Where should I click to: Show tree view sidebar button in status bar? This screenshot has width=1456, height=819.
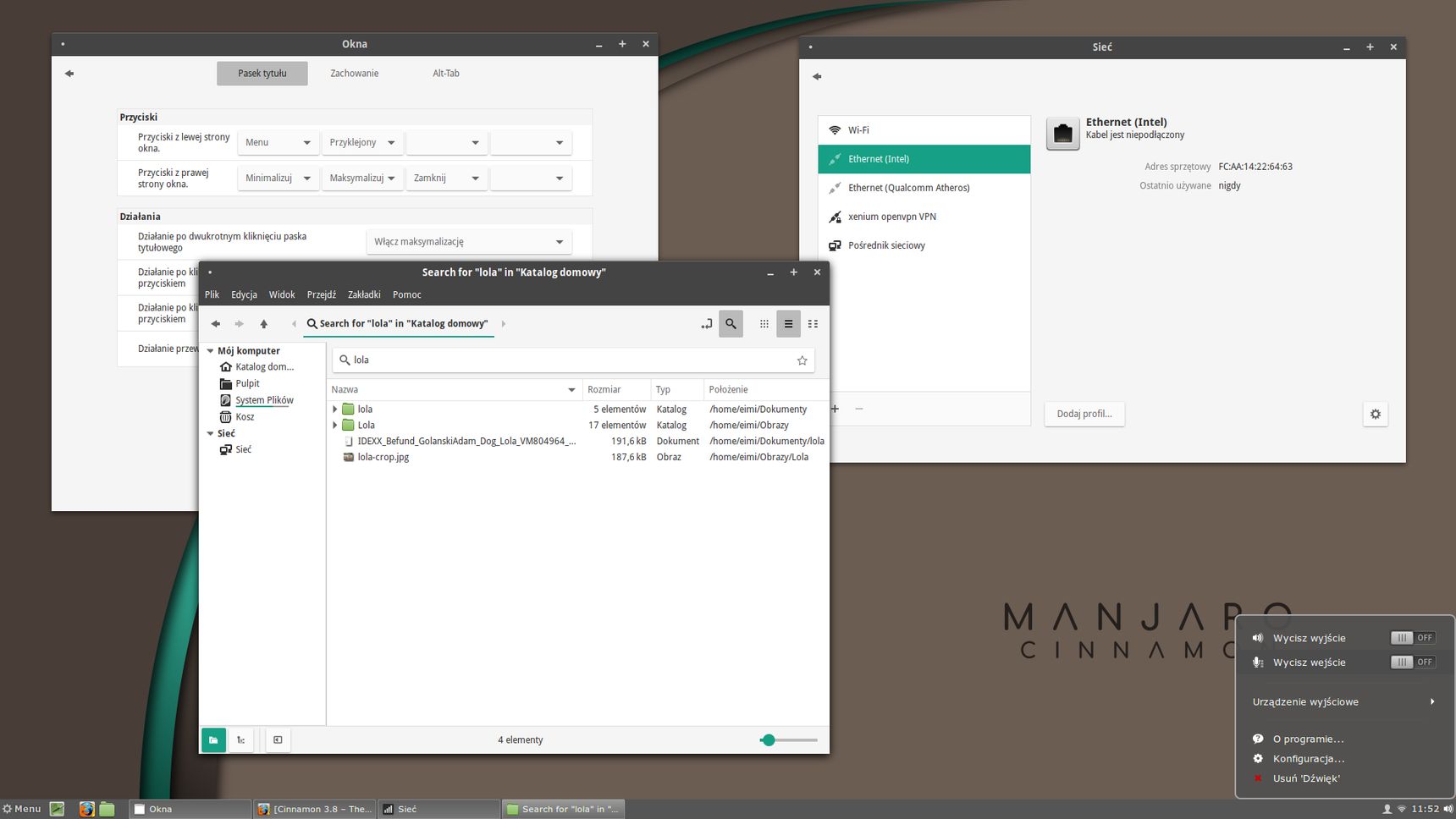pyautogui.click(x=241, y=740)
